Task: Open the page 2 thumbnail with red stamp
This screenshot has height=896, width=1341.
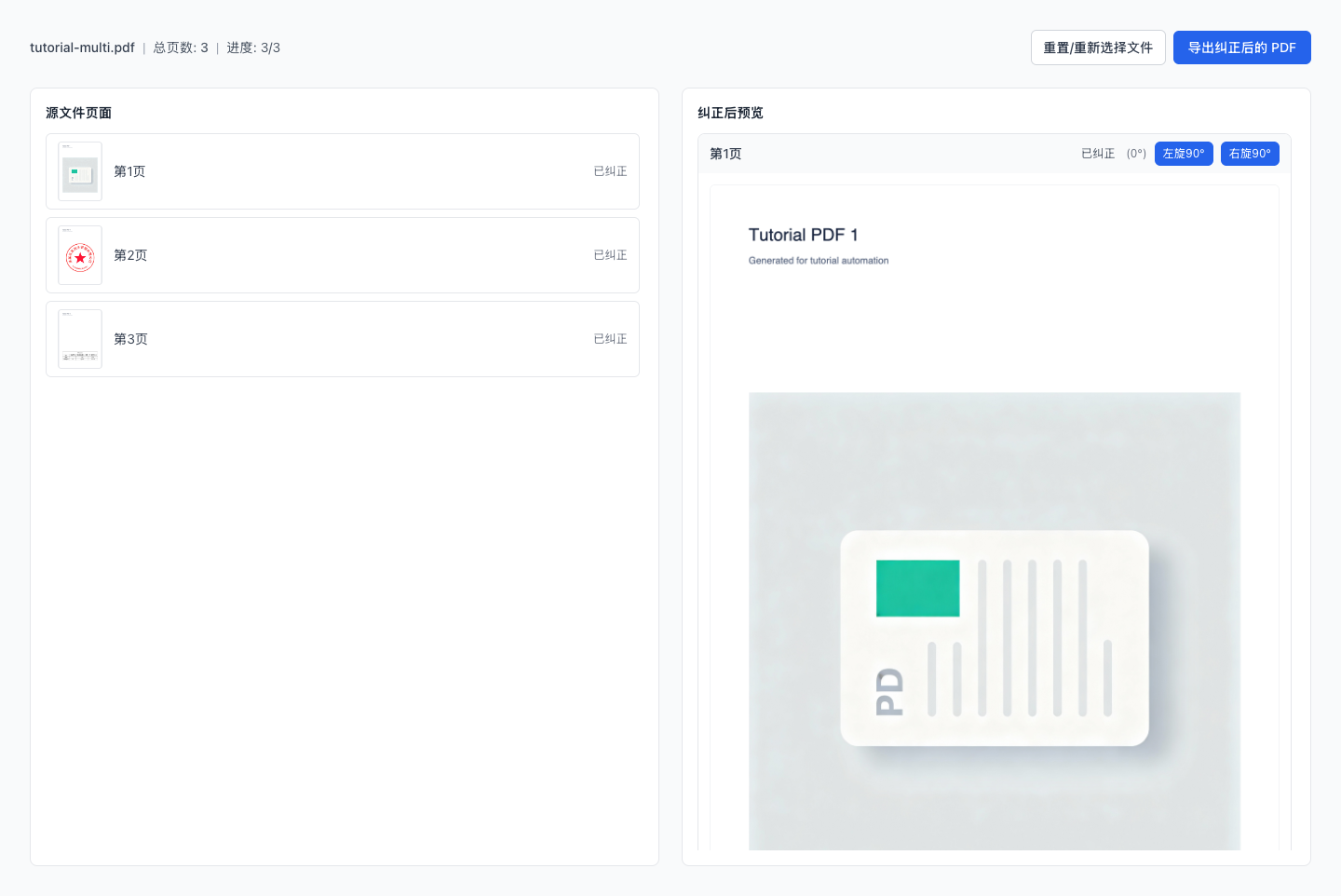Action: [80, 255]
